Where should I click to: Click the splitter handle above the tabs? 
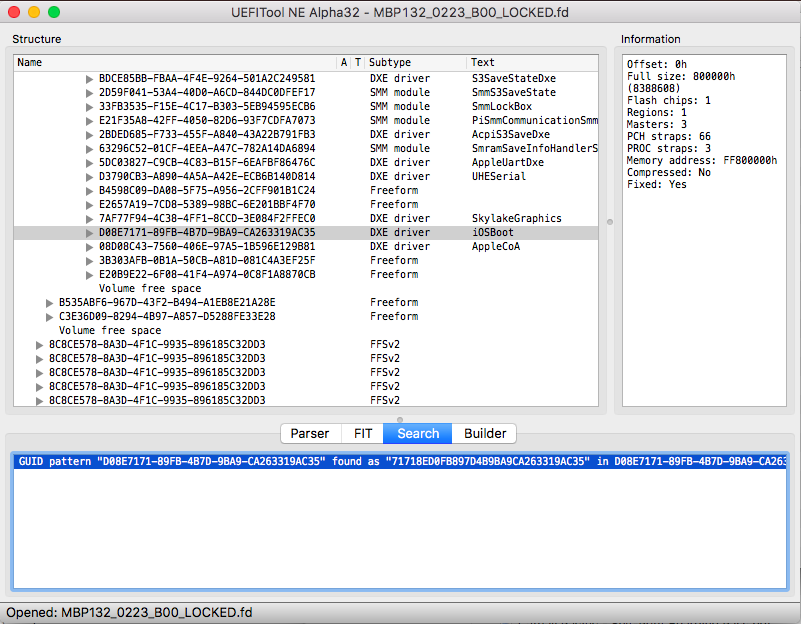[400, 420]
